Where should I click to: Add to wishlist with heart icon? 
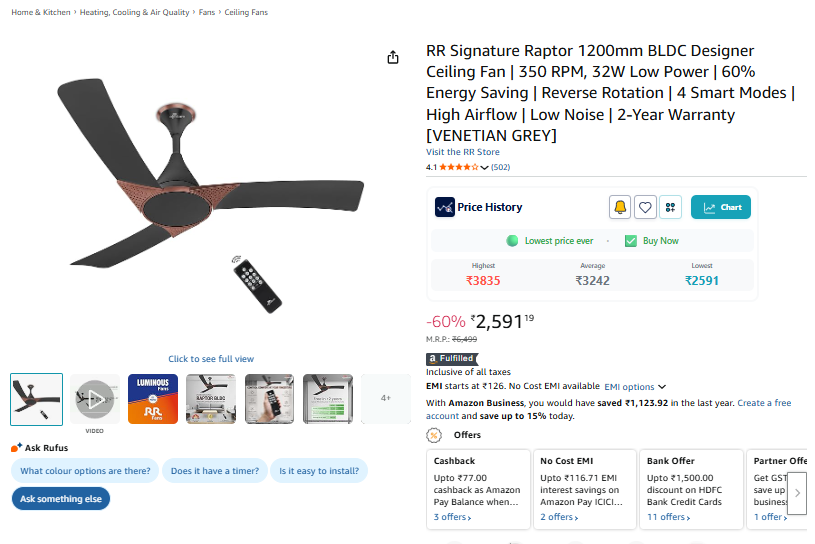click(x=646, y=207)
